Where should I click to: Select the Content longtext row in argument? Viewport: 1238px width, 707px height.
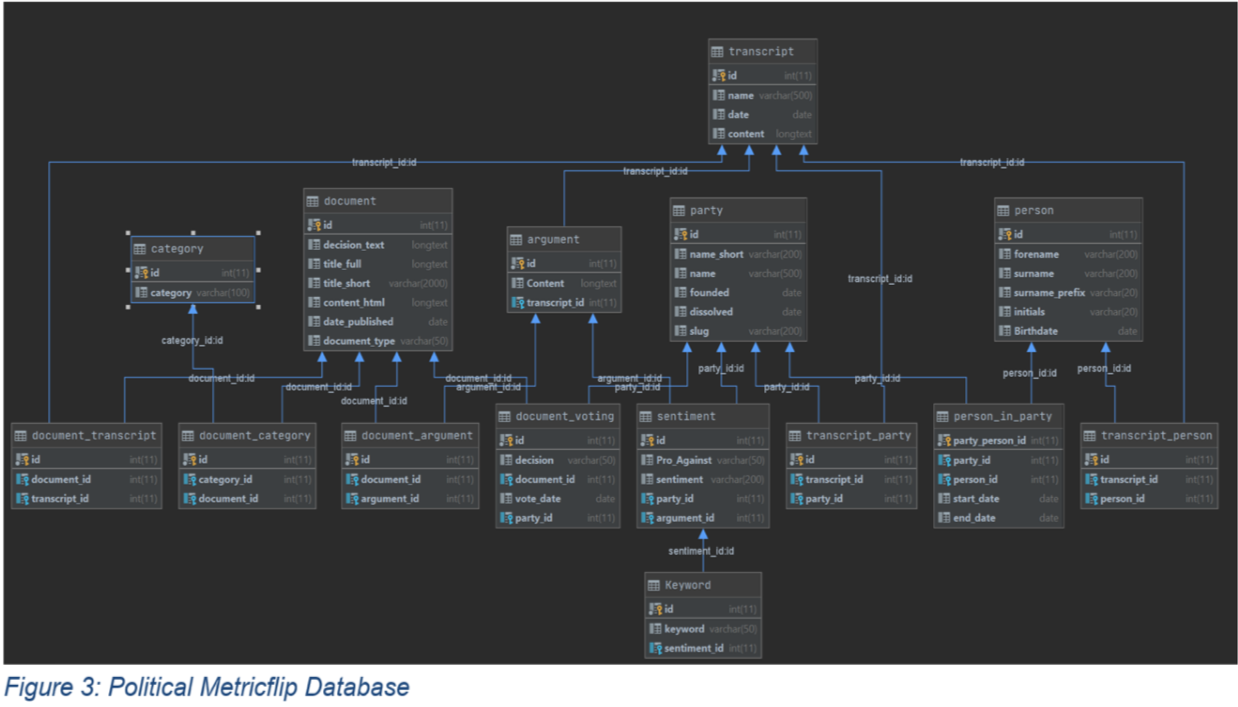tap(564, 283)
